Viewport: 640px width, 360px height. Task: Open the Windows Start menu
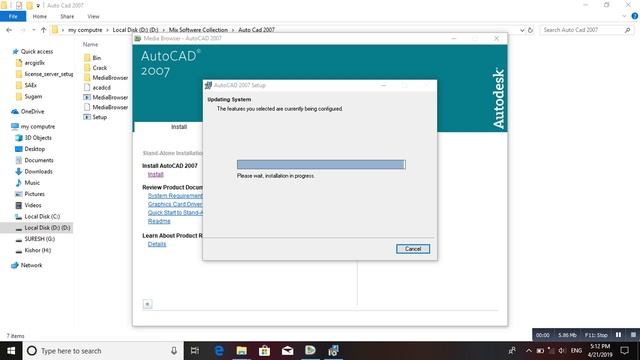pos(11,351)
